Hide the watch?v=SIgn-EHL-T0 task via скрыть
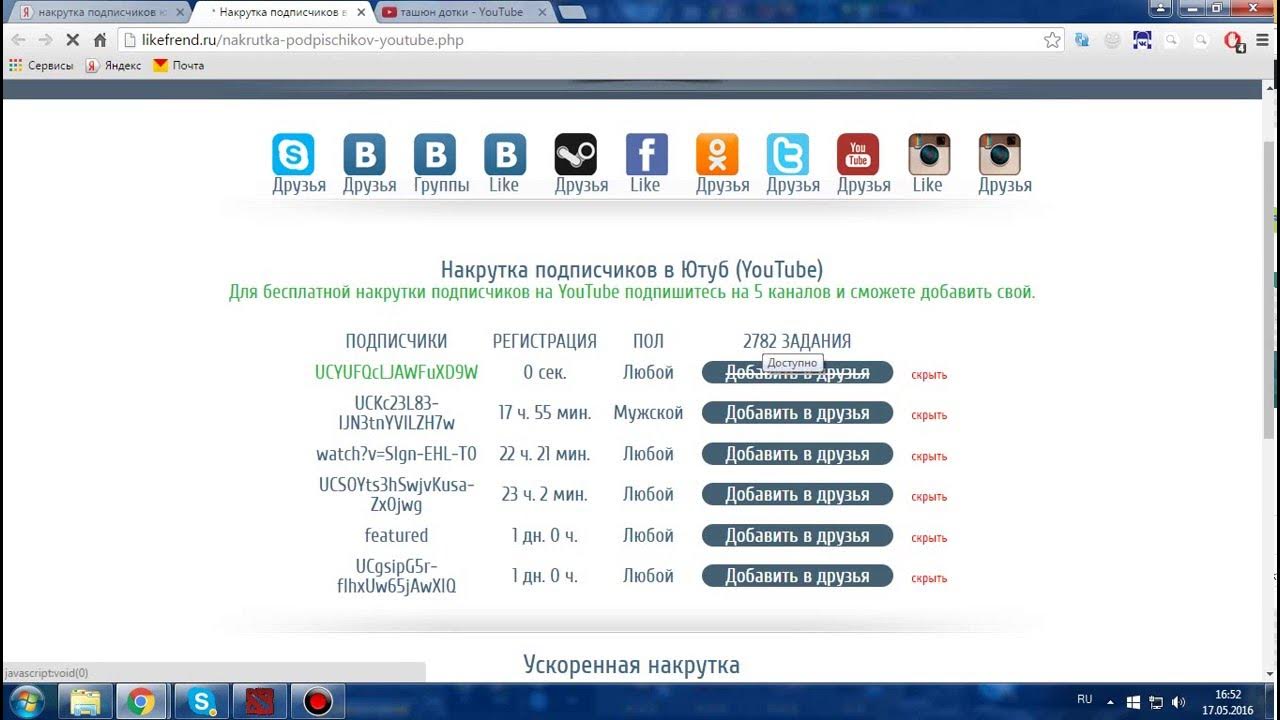The height and width of the screenshot is (720, 1280). click(x=929, y=456)
